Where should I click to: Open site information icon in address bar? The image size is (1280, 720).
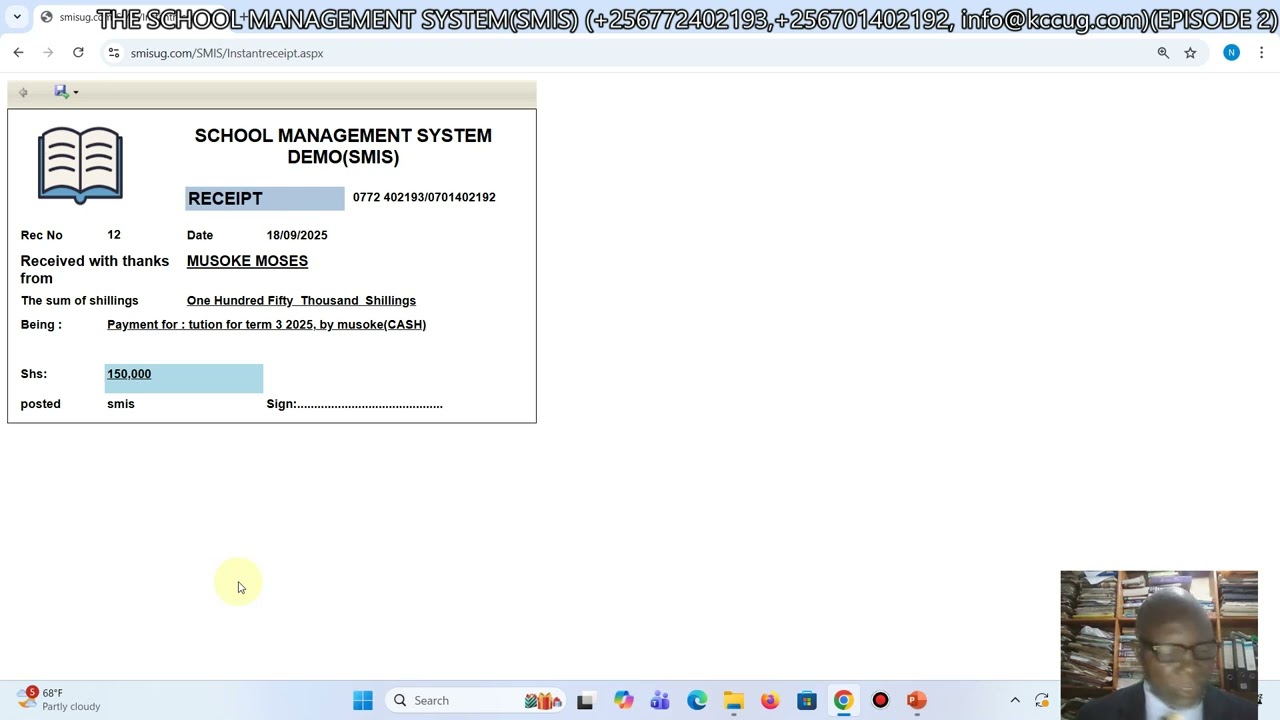click(114, 53)
